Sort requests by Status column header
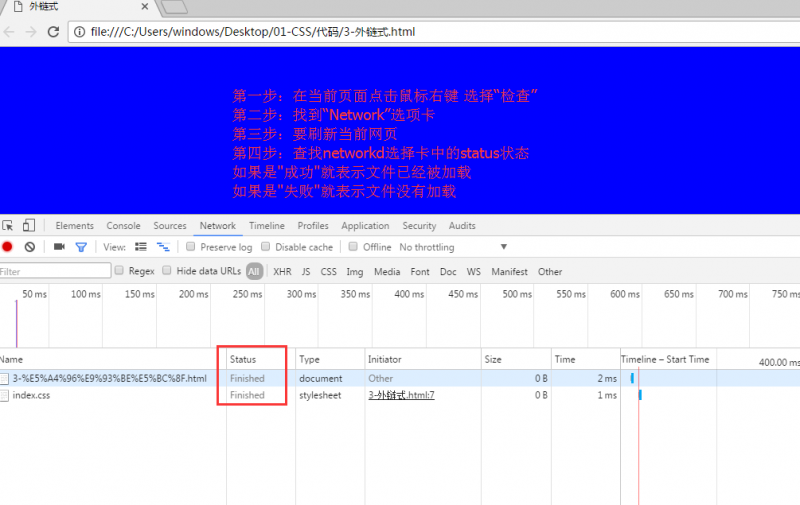800x505 pixels. (x=243, y=359)
